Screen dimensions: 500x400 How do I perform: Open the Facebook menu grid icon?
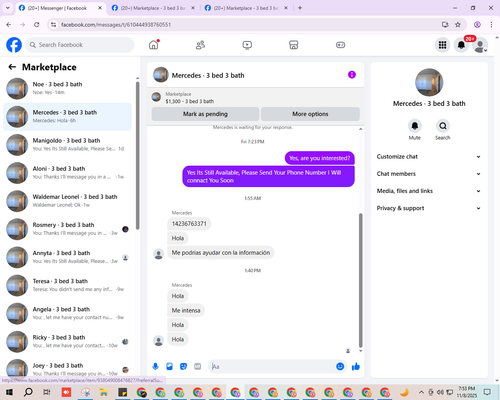(442, 45)
